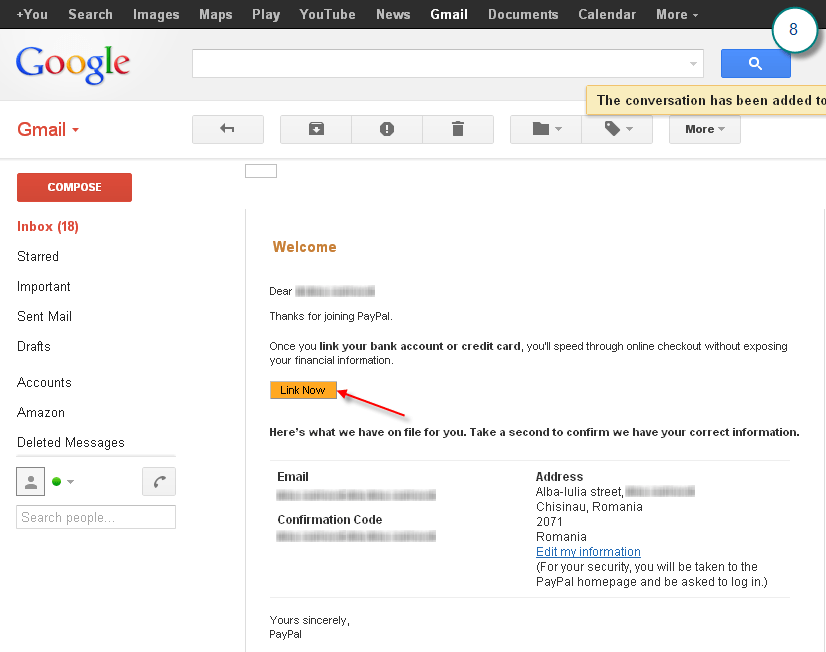826x652 pixels.
Task: Open the Accounts label
Action: 44,382
